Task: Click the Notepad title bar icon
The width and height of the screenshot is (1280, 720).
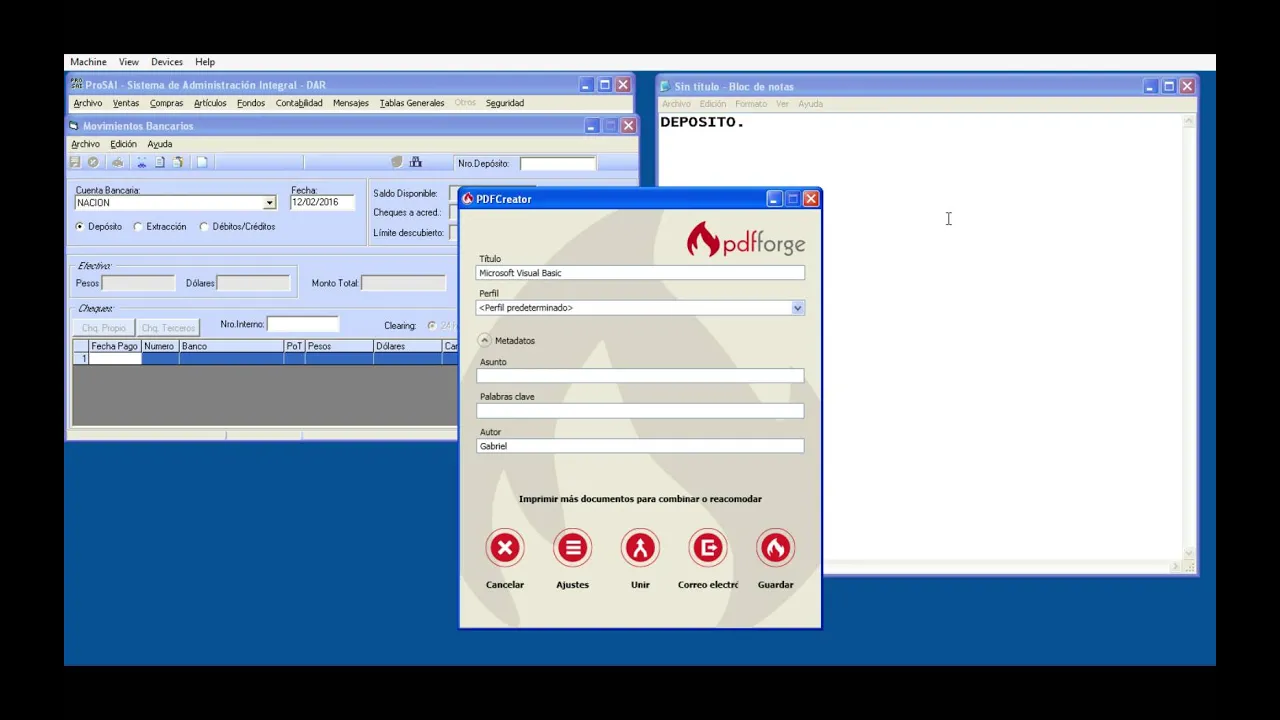Action: pos(665,87)
